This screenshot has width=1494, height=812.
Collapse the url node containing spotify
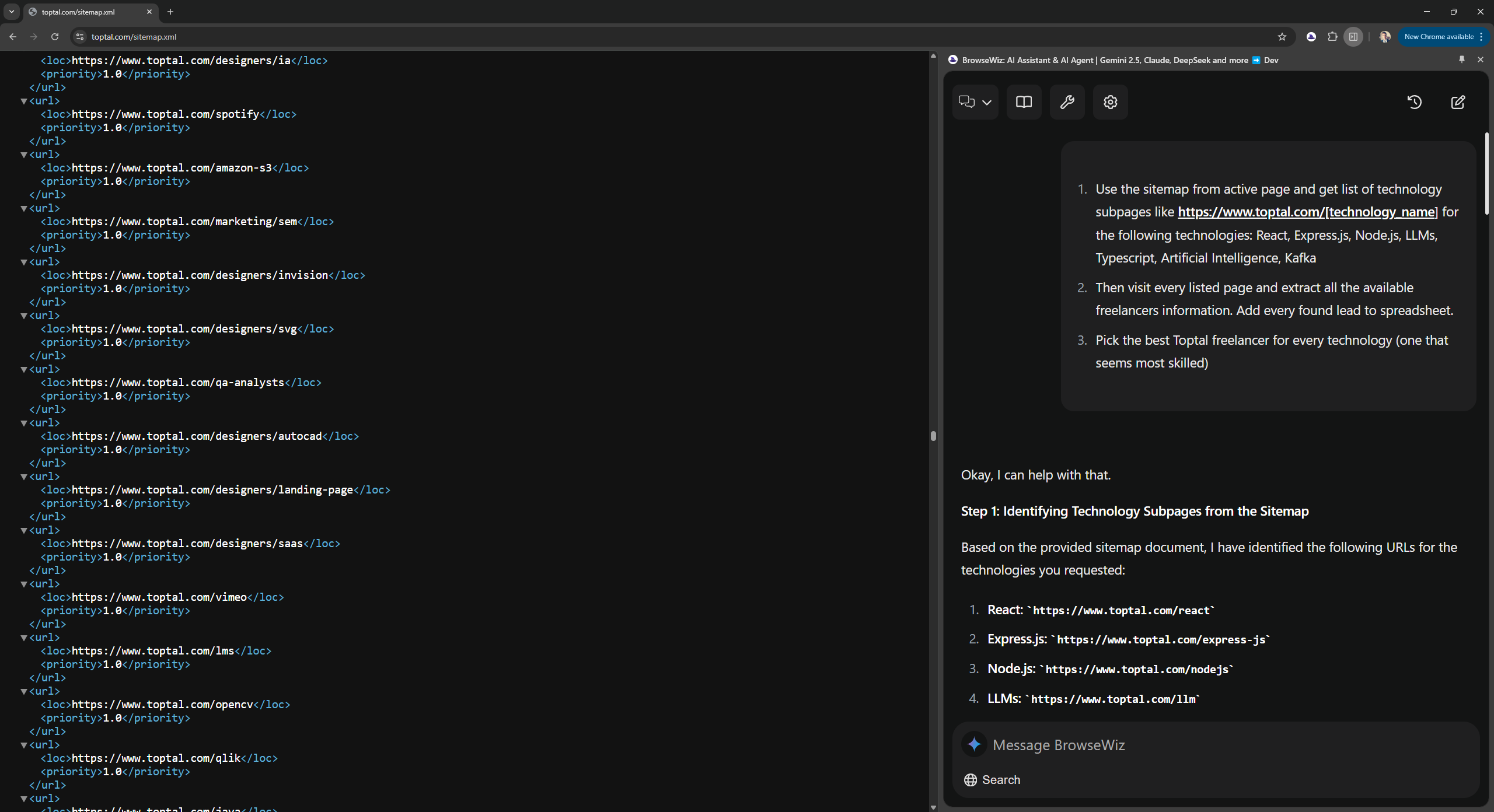(x=24, y=101)
